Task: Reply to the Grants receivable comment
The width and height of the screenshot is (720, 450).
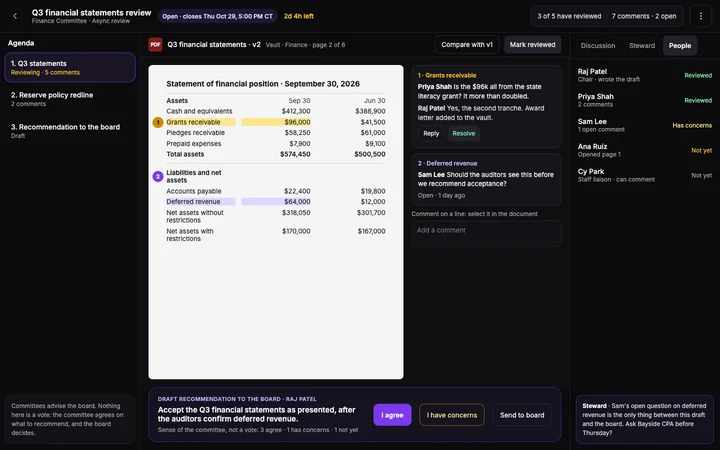Action: pyautogui.click(x=431, y=134)
